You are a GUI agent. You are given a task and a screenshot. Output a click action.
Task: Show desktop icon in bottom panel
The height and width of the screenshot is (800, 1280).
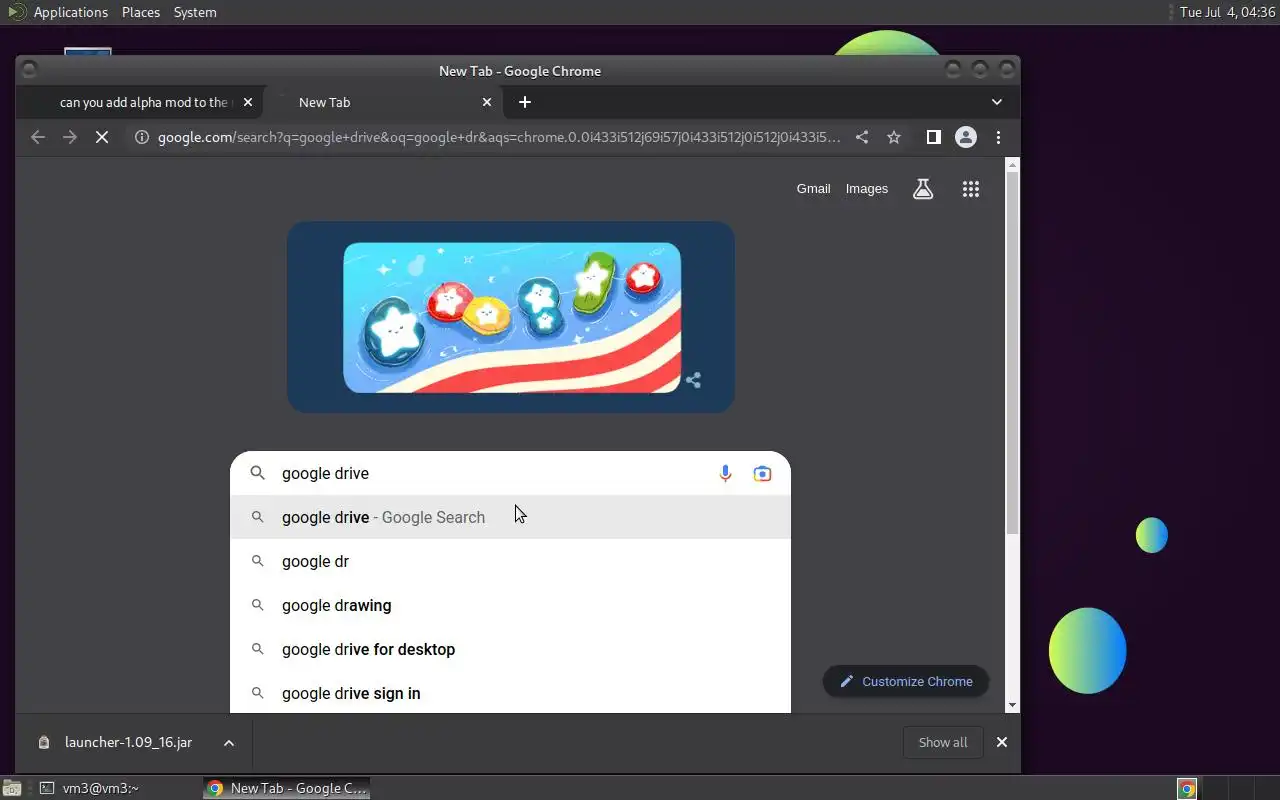(10, 789)
